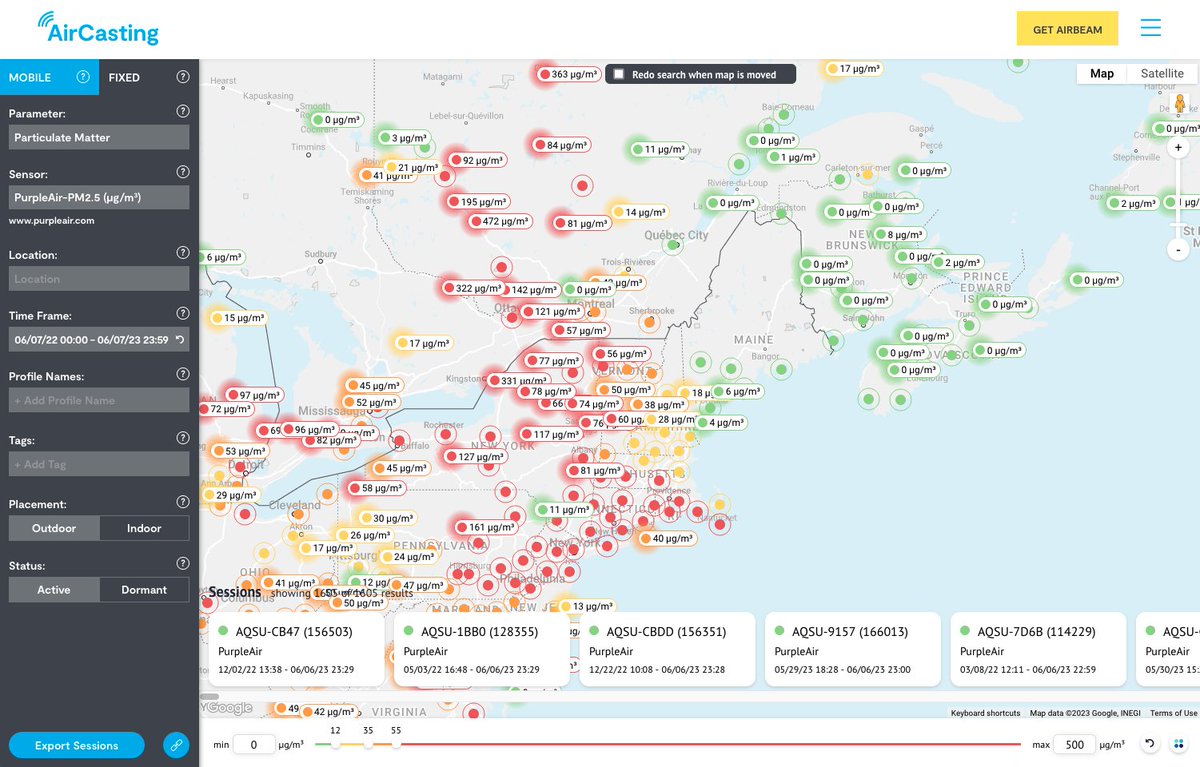Click the 35 threshold slider handle
This screenshot has width=1200, height=767.
pyautogui.click(x=368, y=744)
